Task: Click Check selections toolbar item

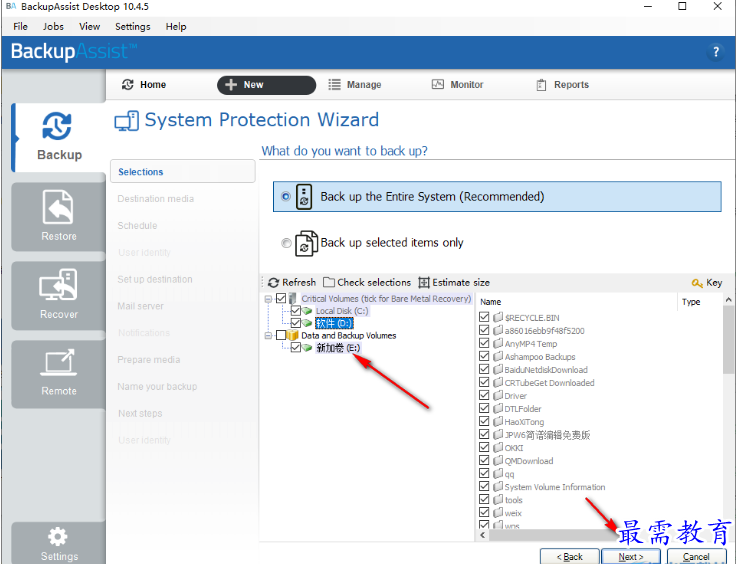Action: click(367, 282)
